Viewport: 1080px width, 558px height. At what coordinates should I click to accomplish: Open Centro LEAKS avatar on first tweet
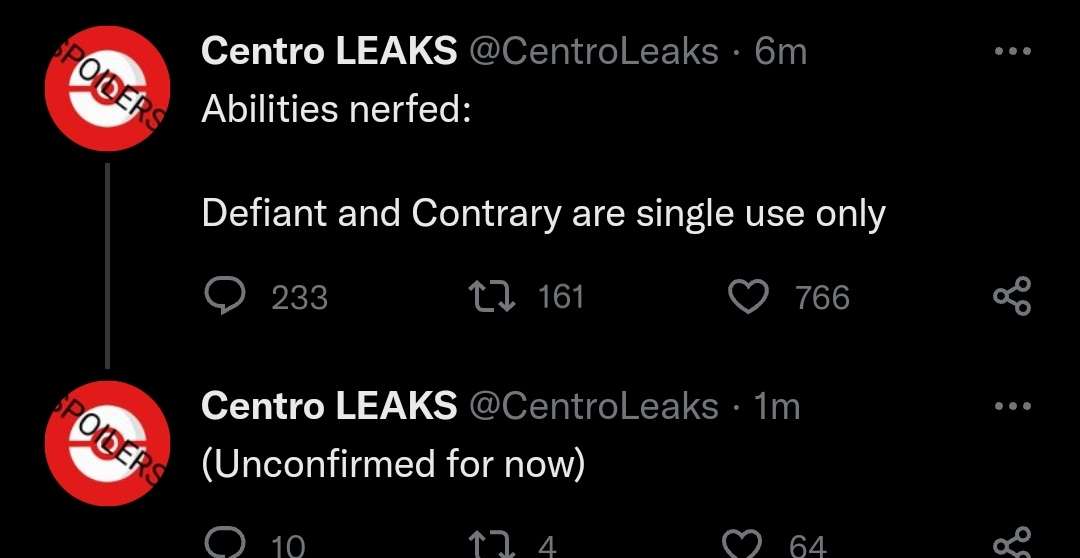(x=107, y=88)
